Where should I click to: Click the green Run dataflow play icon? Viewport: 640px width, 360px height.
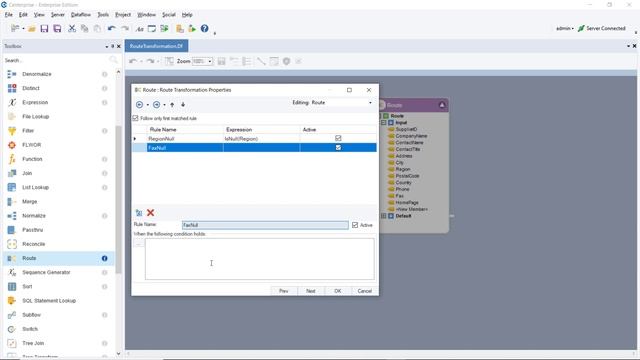(x=192, y=29)
